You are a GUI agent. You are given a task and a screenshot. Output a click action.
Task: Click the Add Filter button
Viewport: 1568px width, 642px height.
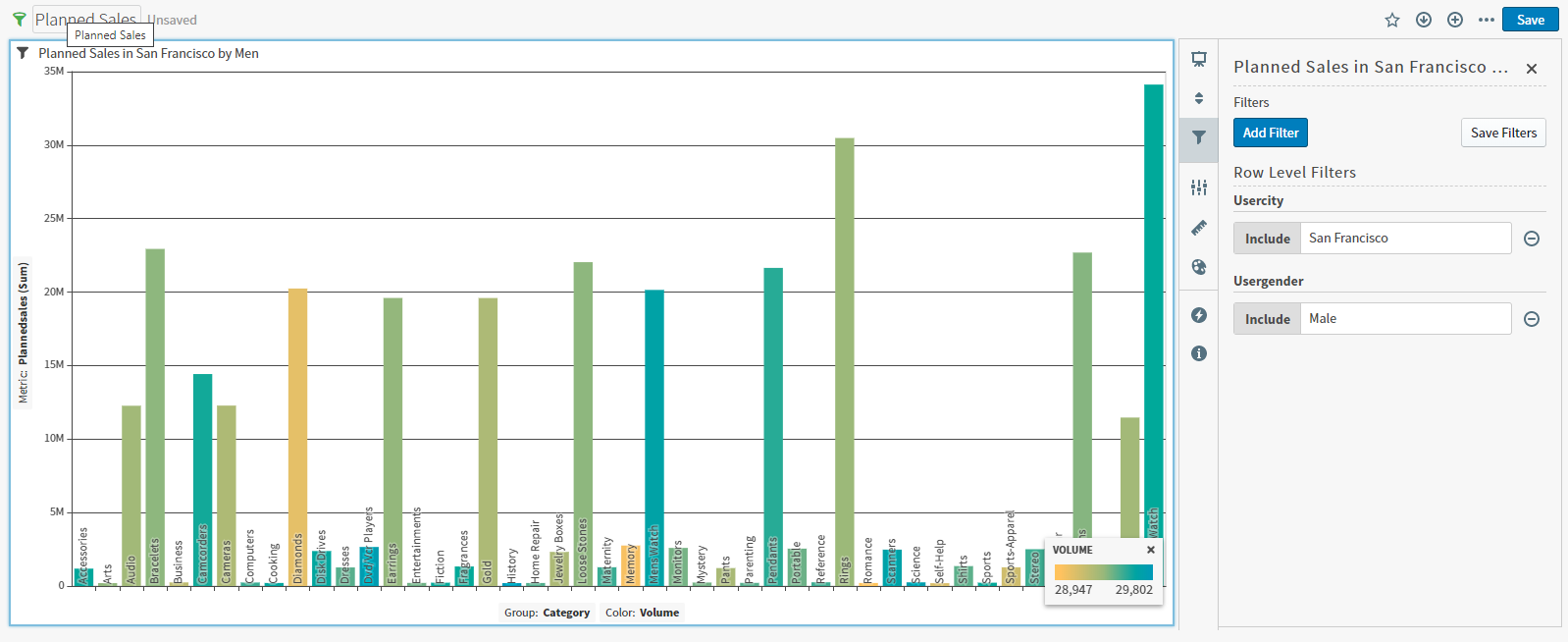1270,133
